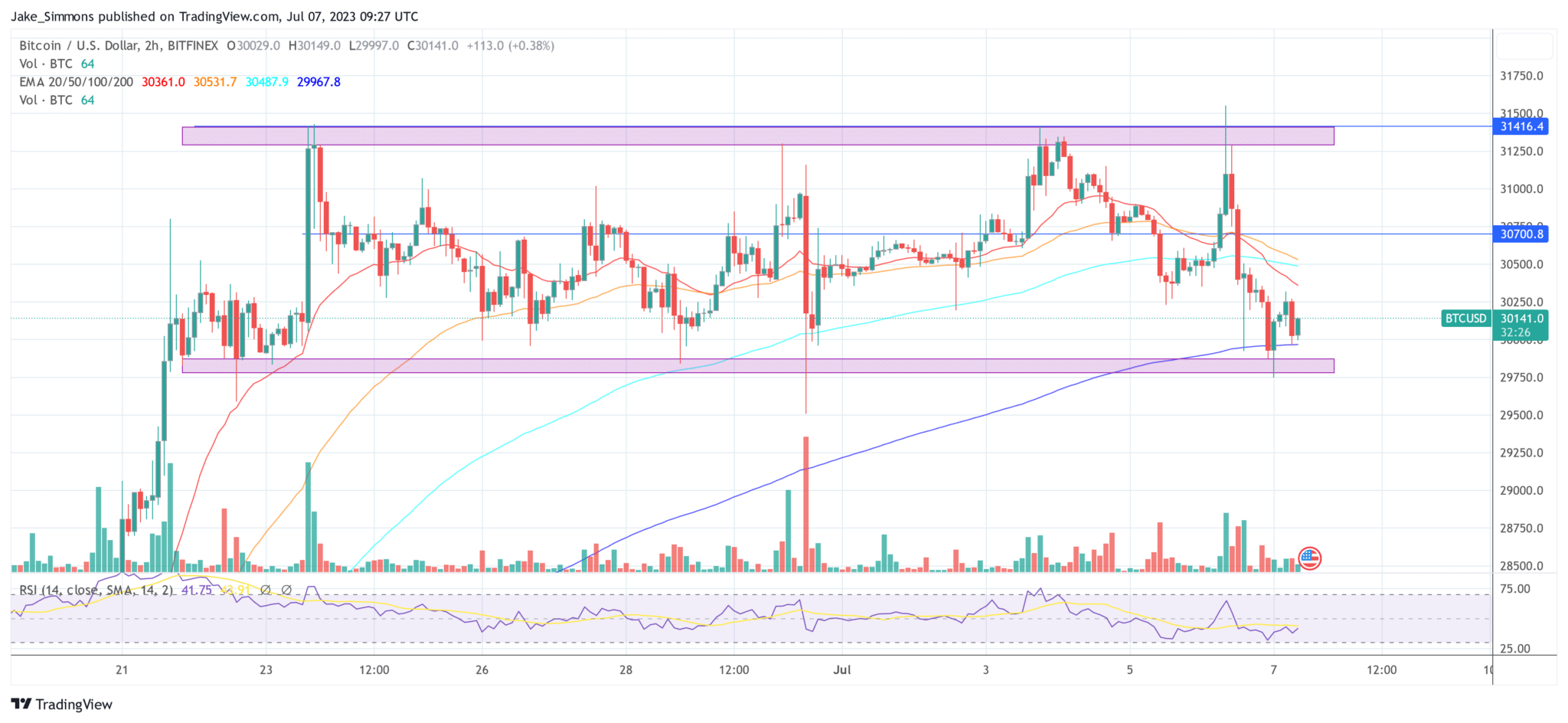The height and width of the screenshot is (723, 1568).
Task: Click the 21 date label on time axis
Action: [122, 670]
